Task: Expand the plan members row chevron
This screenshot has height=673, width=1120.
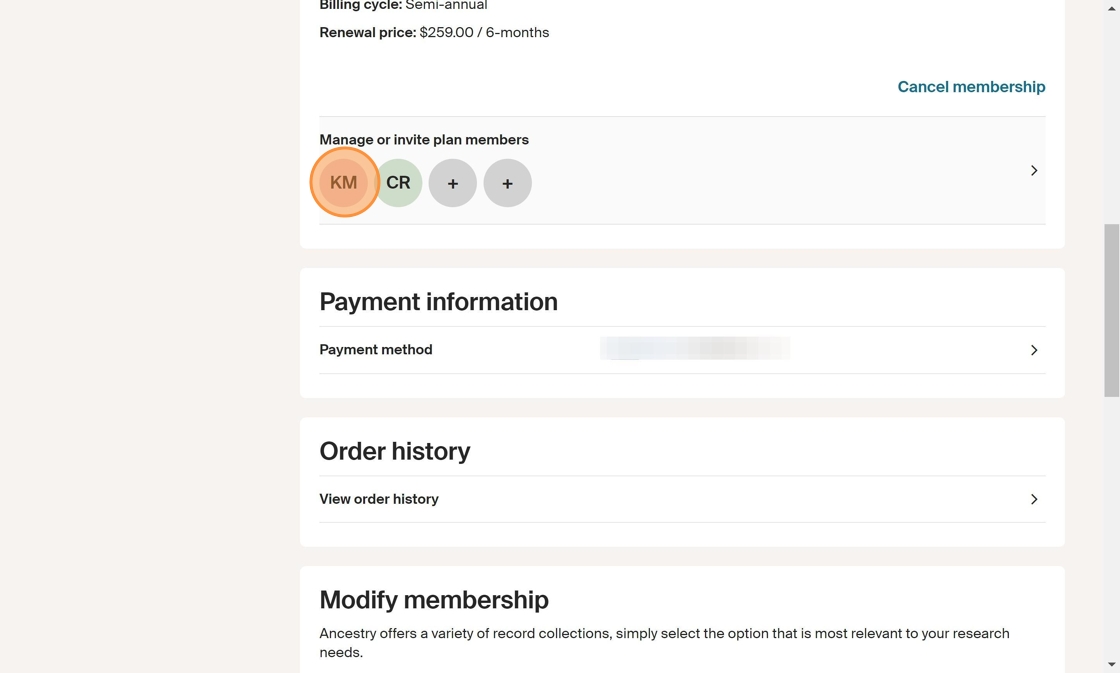Action: tap(1034, 171)
